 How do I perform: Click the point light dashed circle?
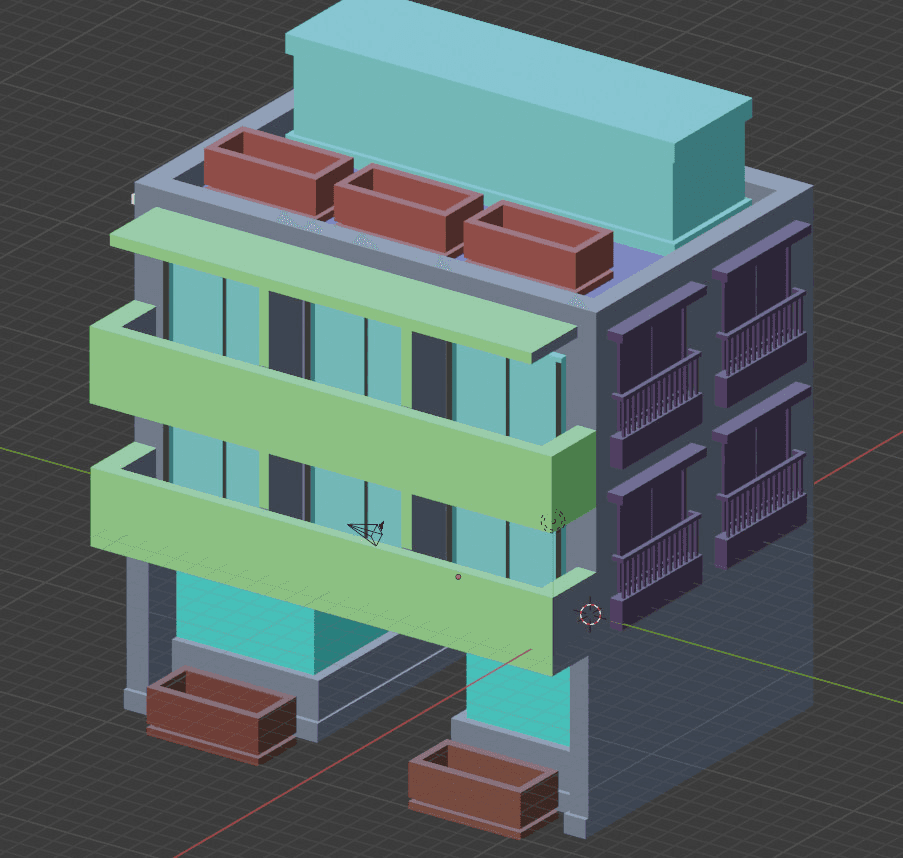[x=552, y=521]
